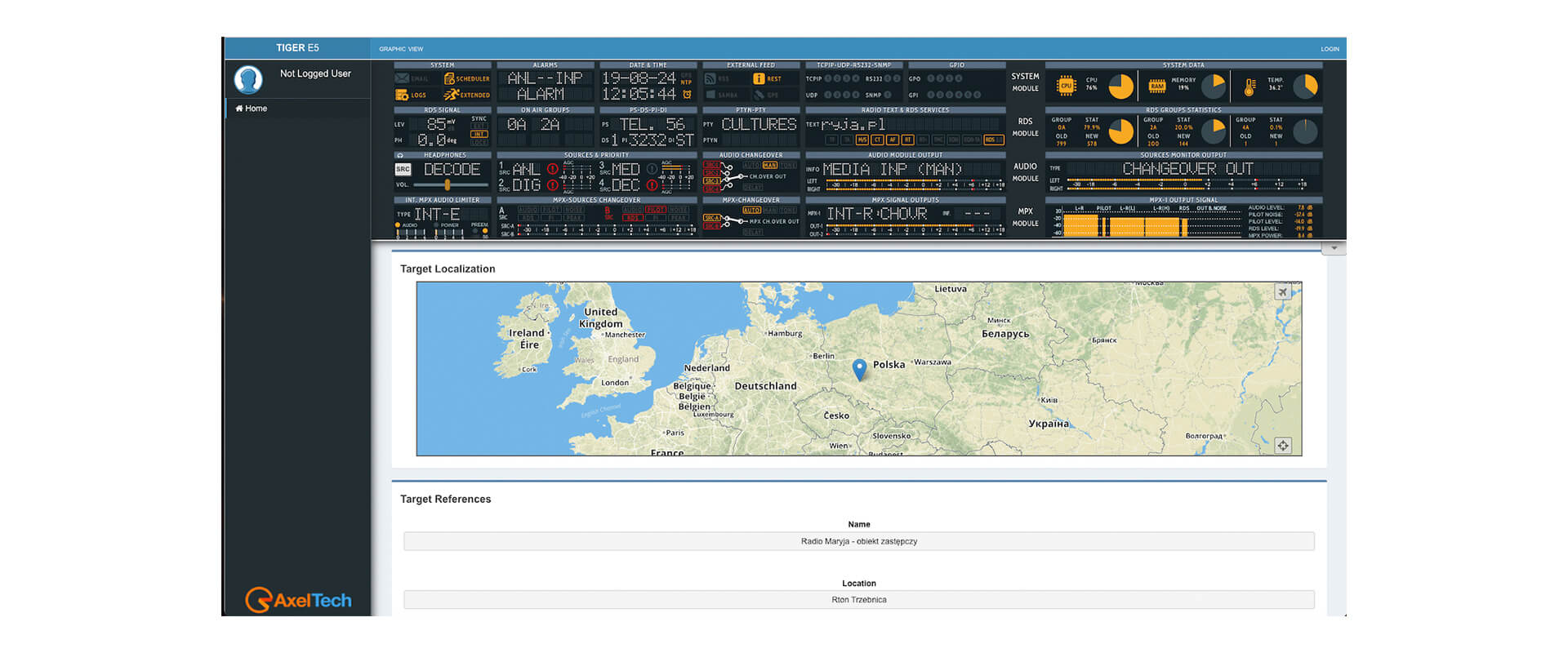1568x653 pixels.
Task: Toggle AUTO mode in MPX-Changeover
Action: click(751, 210)
